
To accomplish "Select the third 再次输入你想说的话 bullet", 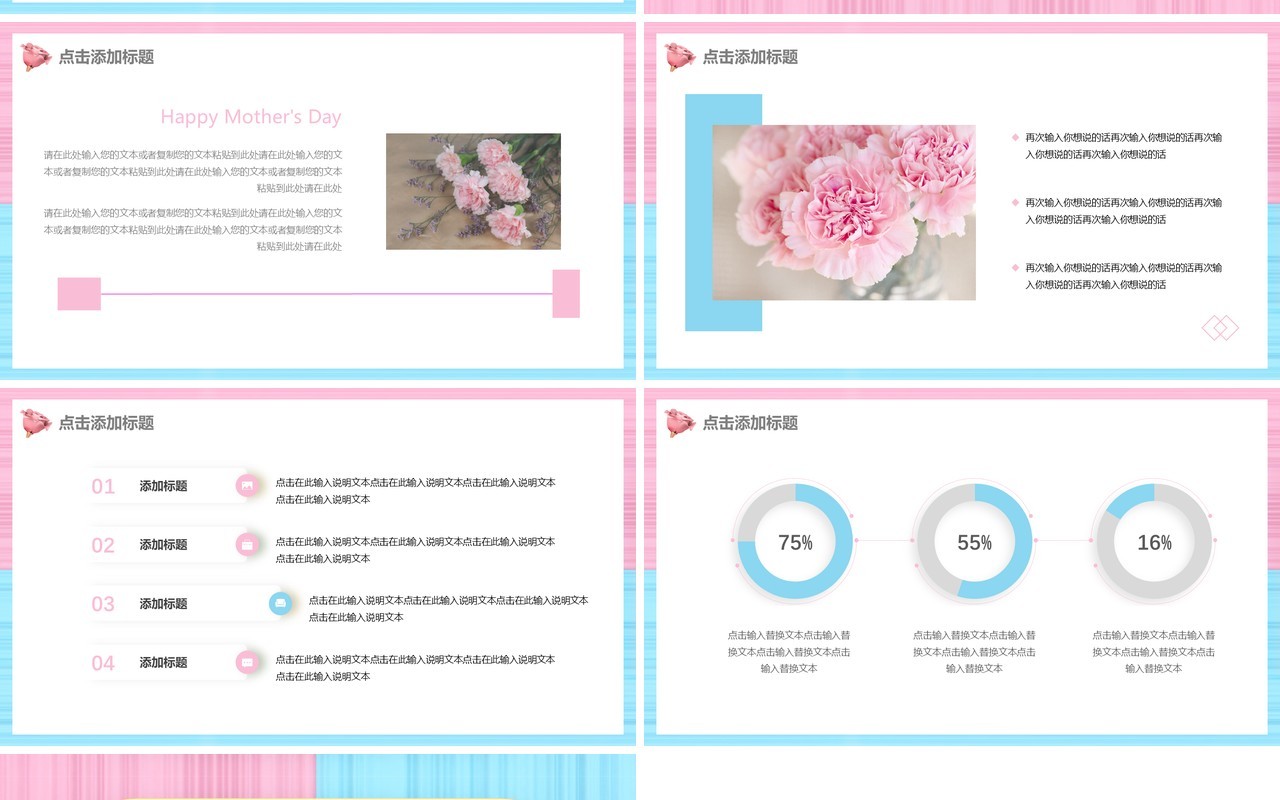I will click(x=1123, y=276).
